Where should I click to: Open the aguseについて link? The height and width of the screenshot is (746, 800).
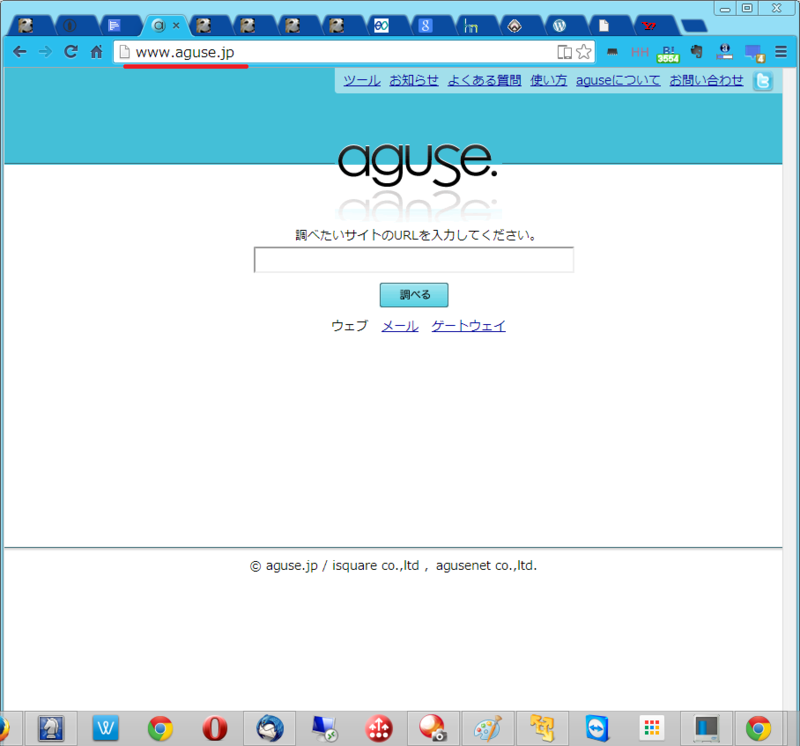[618, 80]
